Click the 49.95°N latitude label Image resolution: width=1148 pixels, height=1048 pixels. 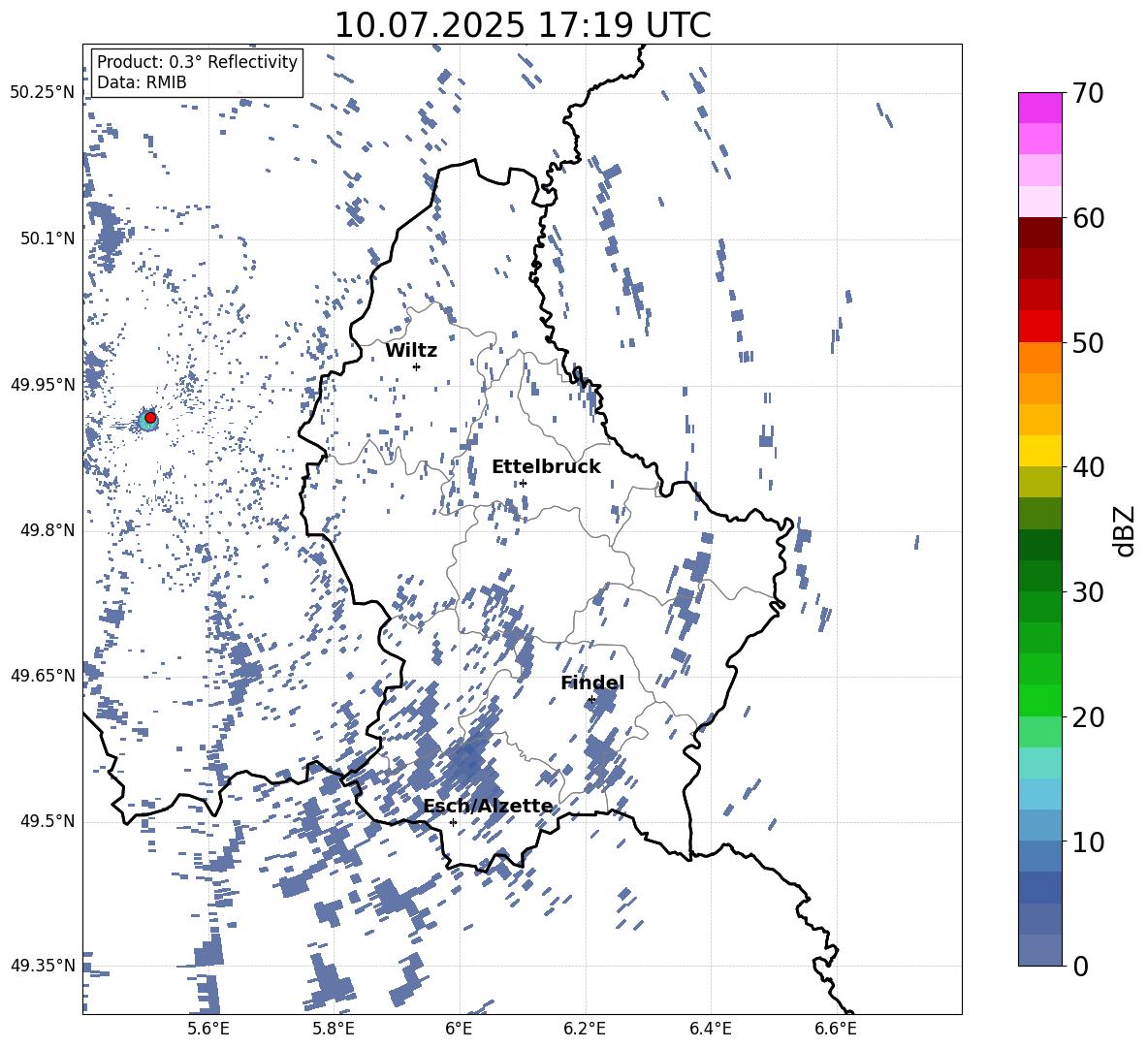(43, 384)
